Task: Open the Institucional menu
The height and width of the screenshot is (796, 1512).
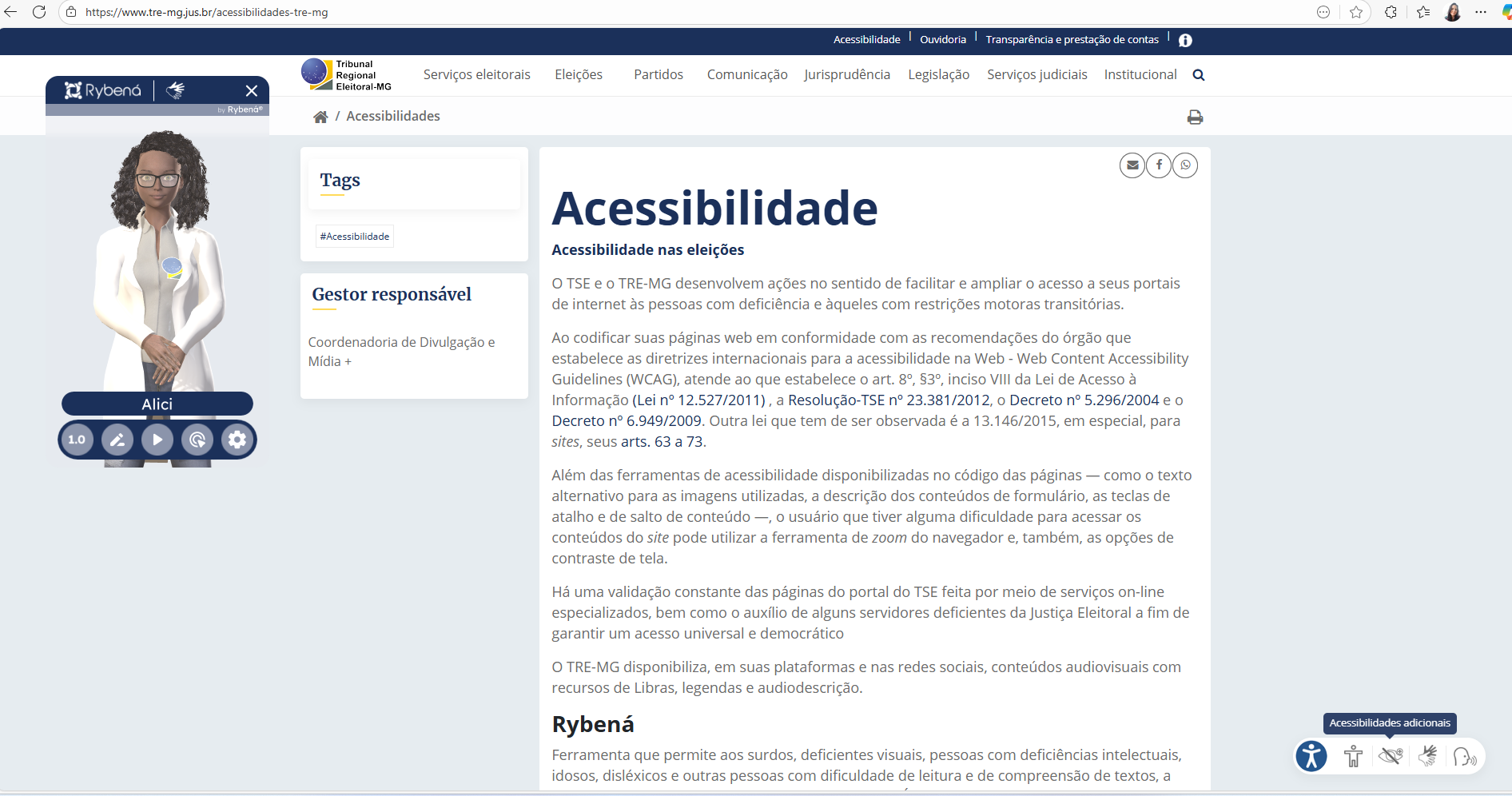Action: pyautogui.click(x=1140, y=75)
